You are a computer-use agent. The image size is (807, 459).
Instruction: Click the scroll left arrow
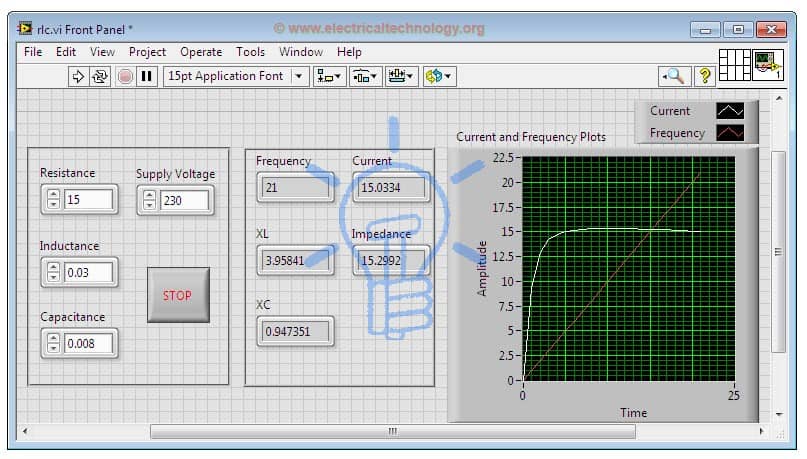point(25,431)
